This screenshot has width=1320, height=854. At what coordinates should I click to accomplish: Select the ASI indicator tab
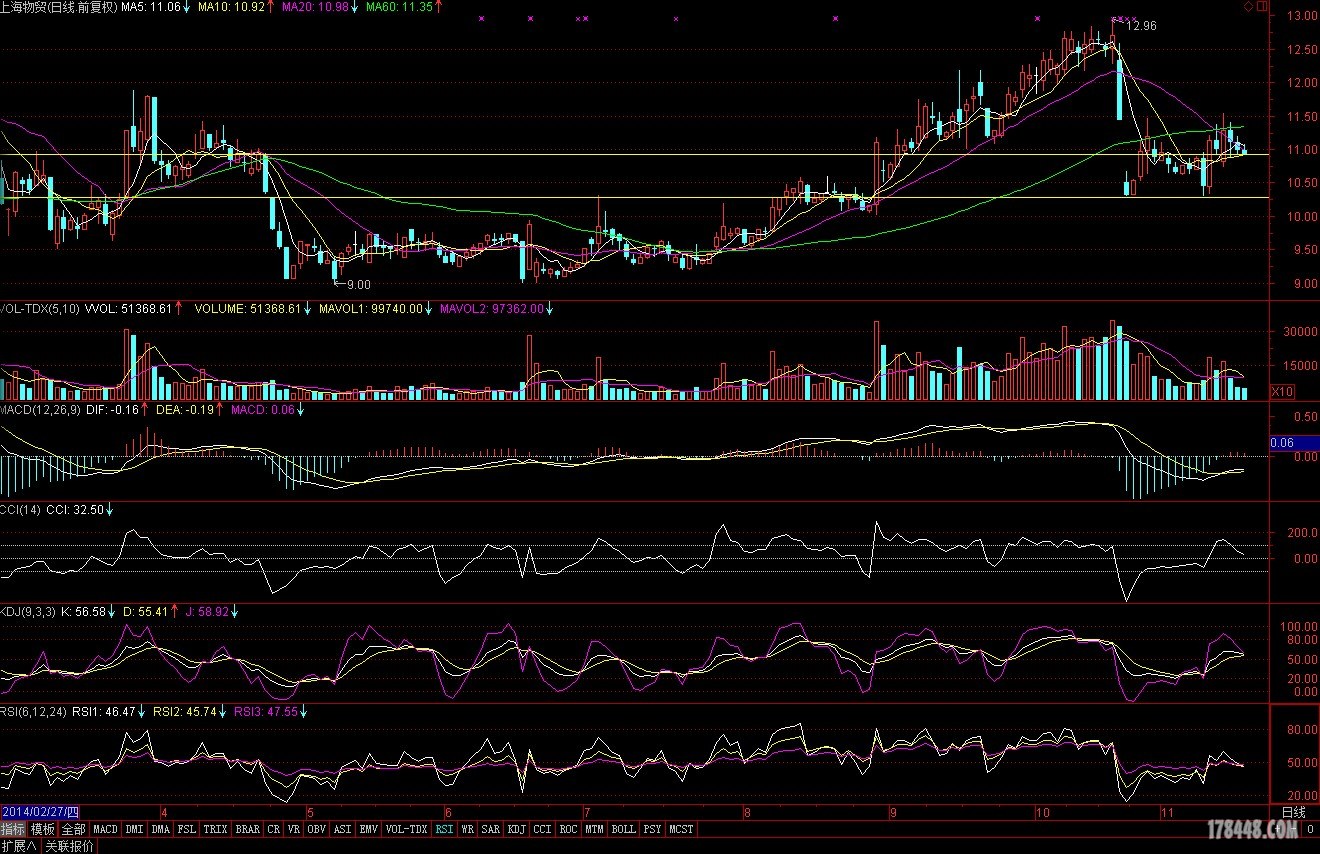[342, 829]
